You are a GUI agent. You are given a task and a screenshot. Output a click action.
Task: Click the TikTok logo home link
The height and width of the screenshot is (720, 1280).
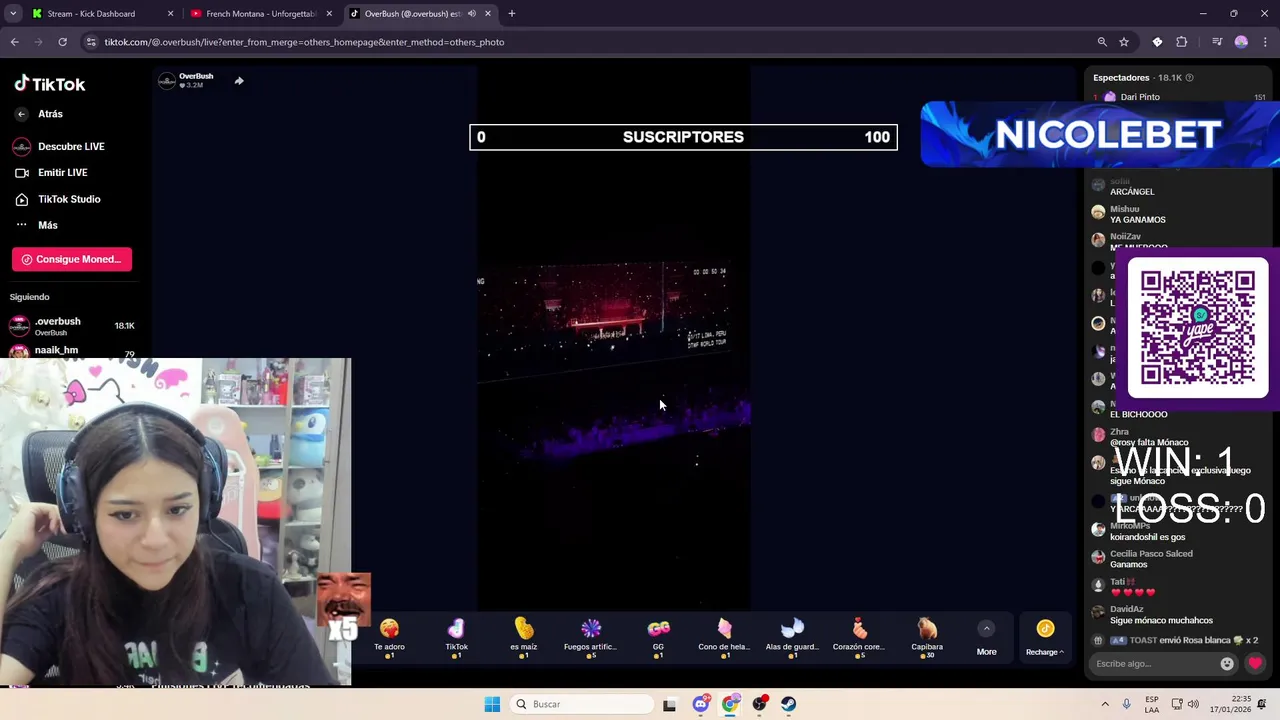(x=50, y=84)
